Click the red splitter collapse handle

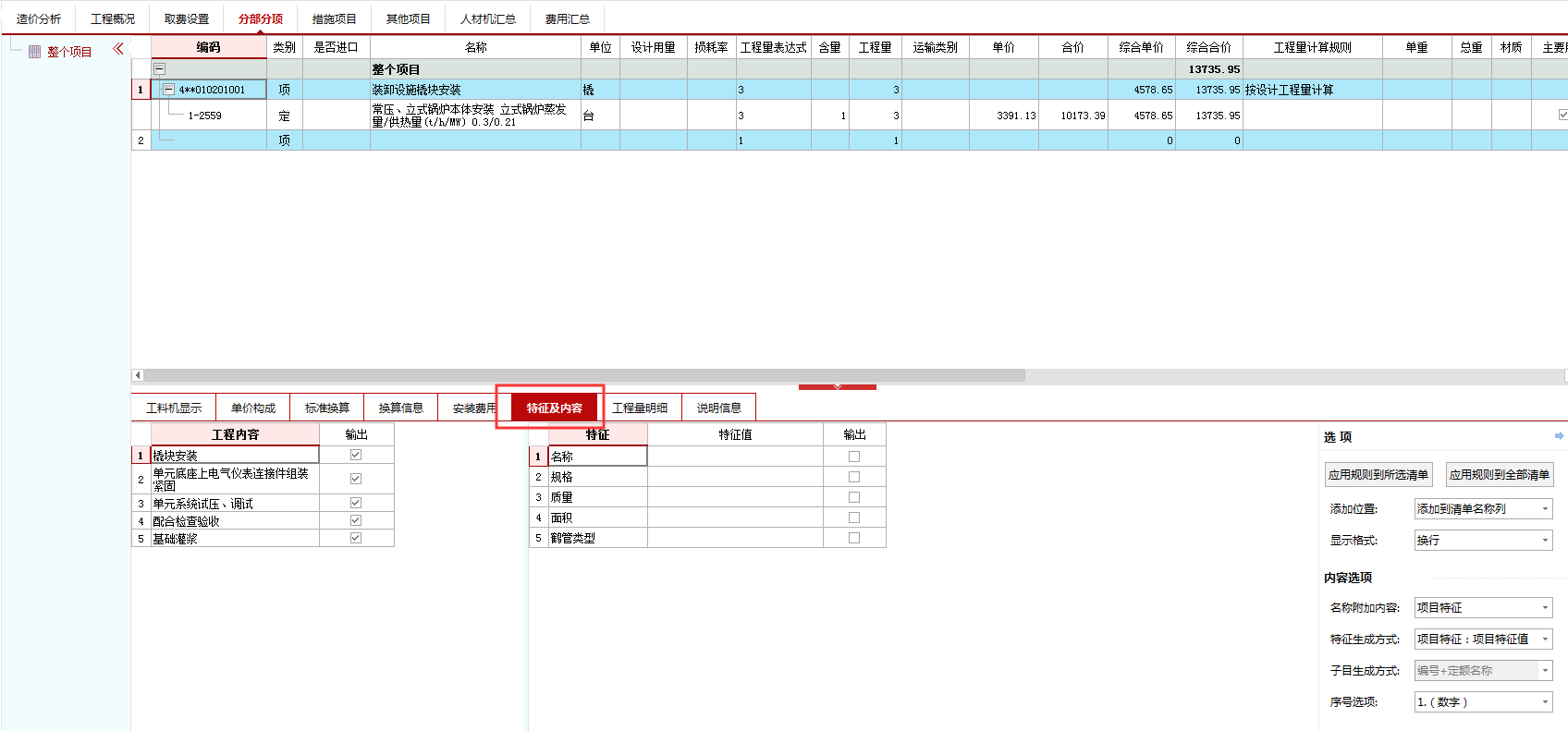coord(838,386)
